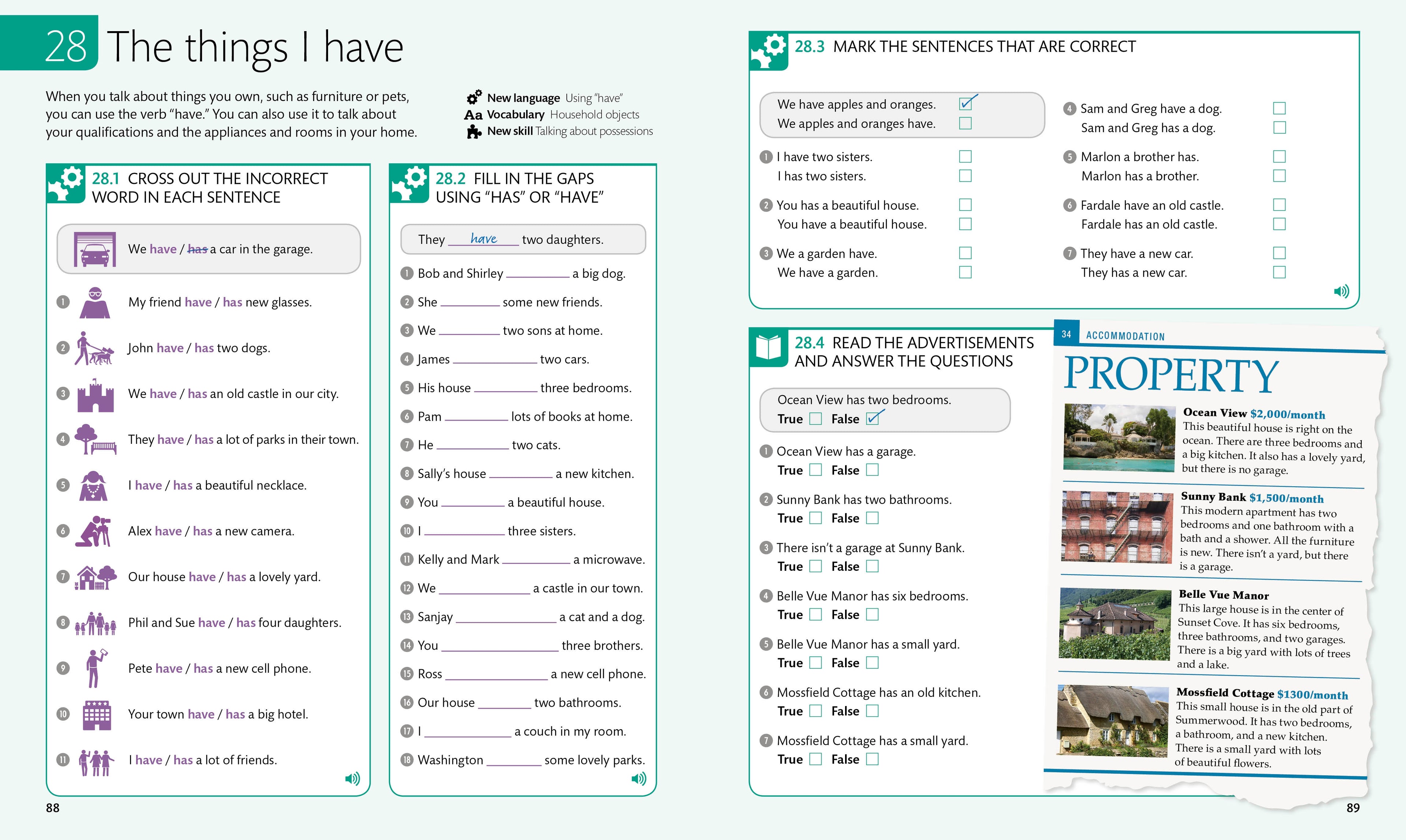Image resolution: width=1406 pixels, height=840 pixels.
Task: Tick the box for 'We have a garden.'
Action: pos(965,272)
